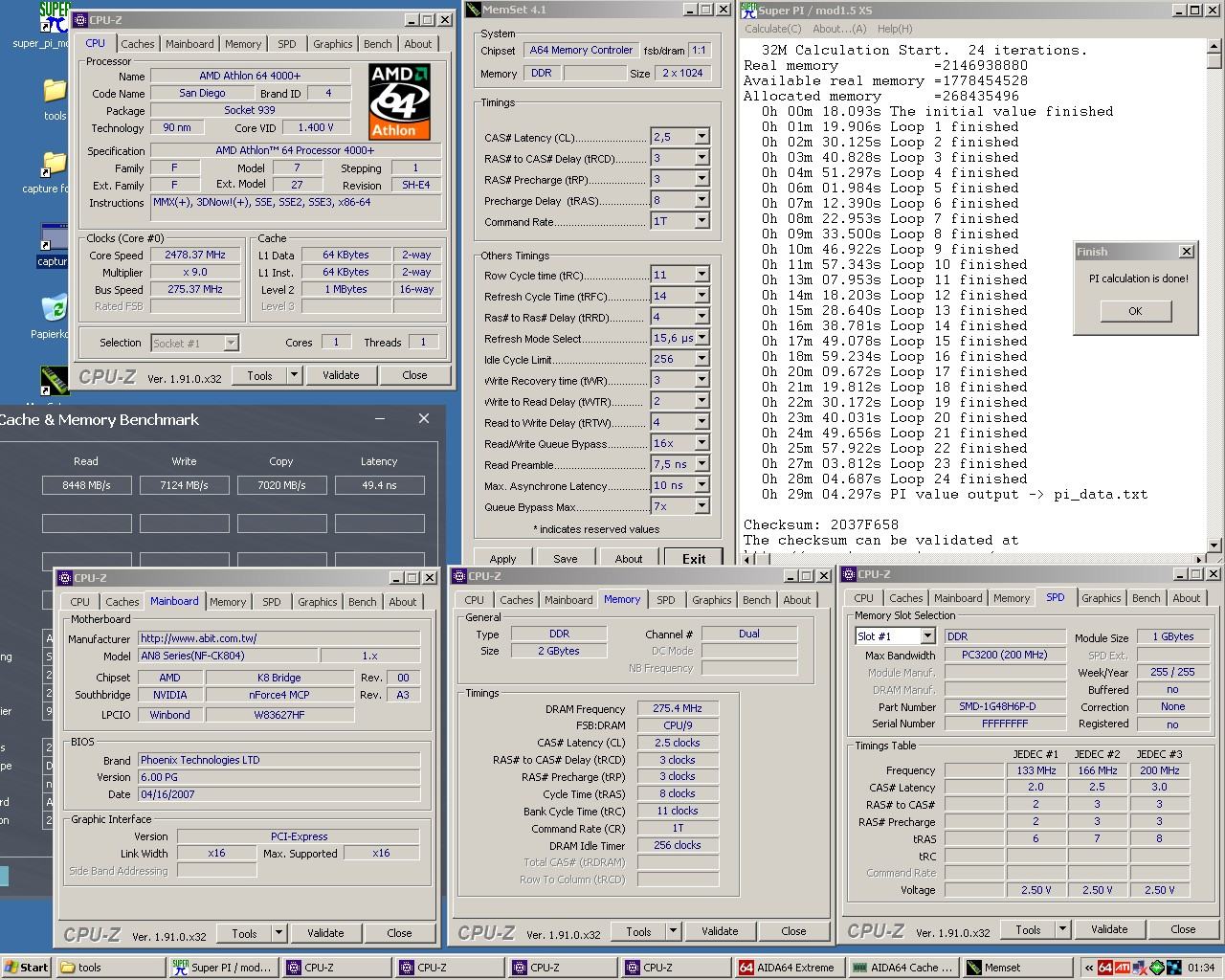This screenshot has width=1225, height=980.
Task: Click the green chip tray icon
Action: tap(1156, 968)
